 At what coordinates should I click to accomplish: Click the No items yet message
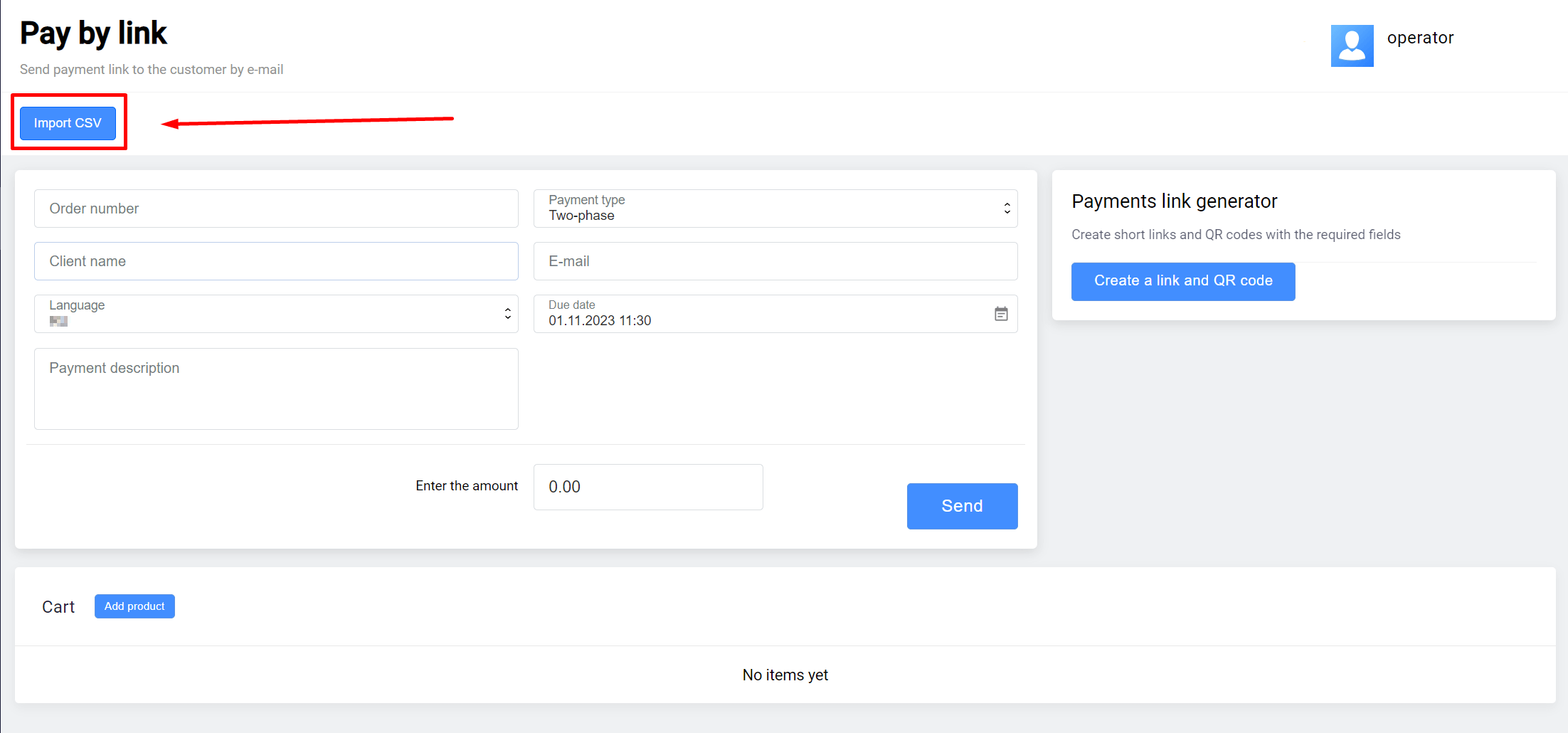click(x=785, y=675)
